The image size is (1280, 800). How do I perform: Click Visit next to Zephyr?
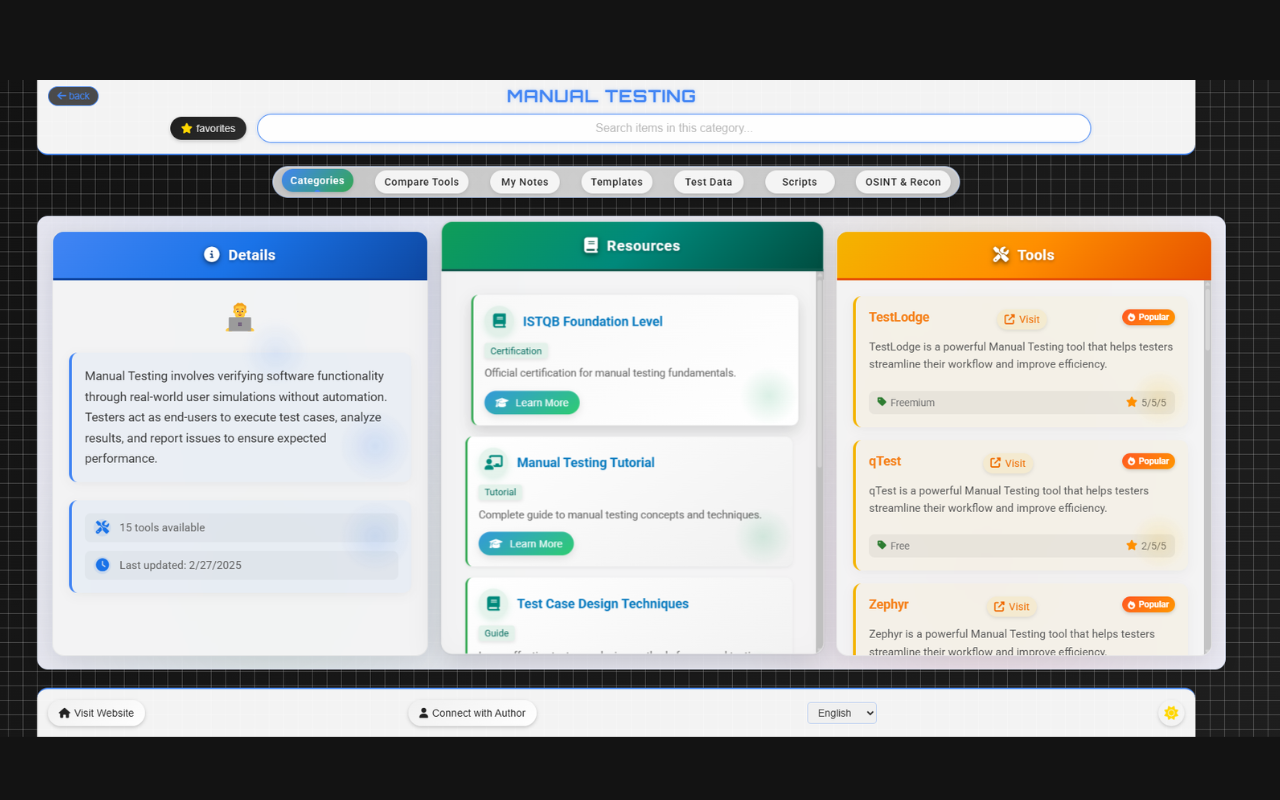(1011, 606)
